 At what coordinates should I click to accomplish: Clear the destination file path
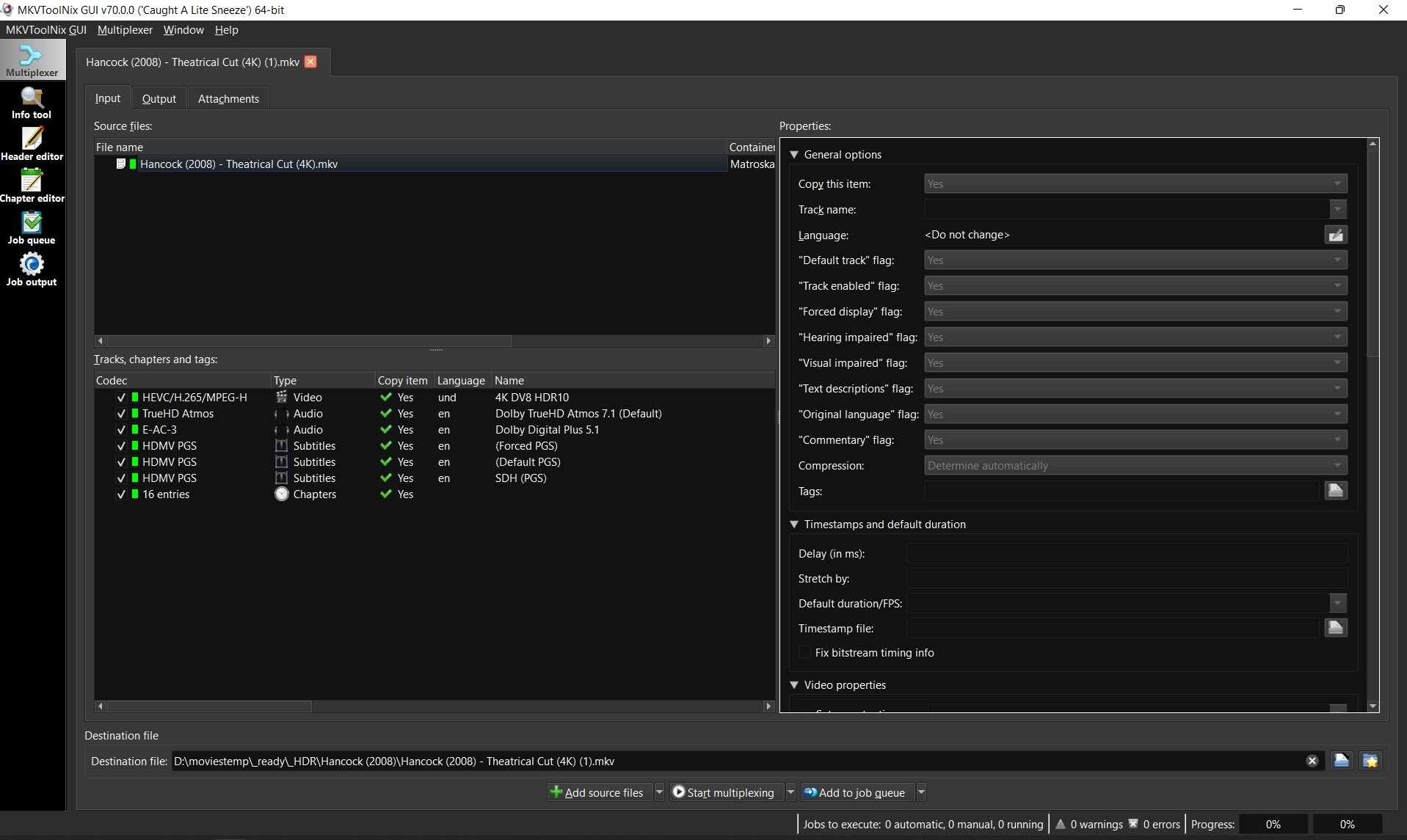click(x=1312, y=761)
